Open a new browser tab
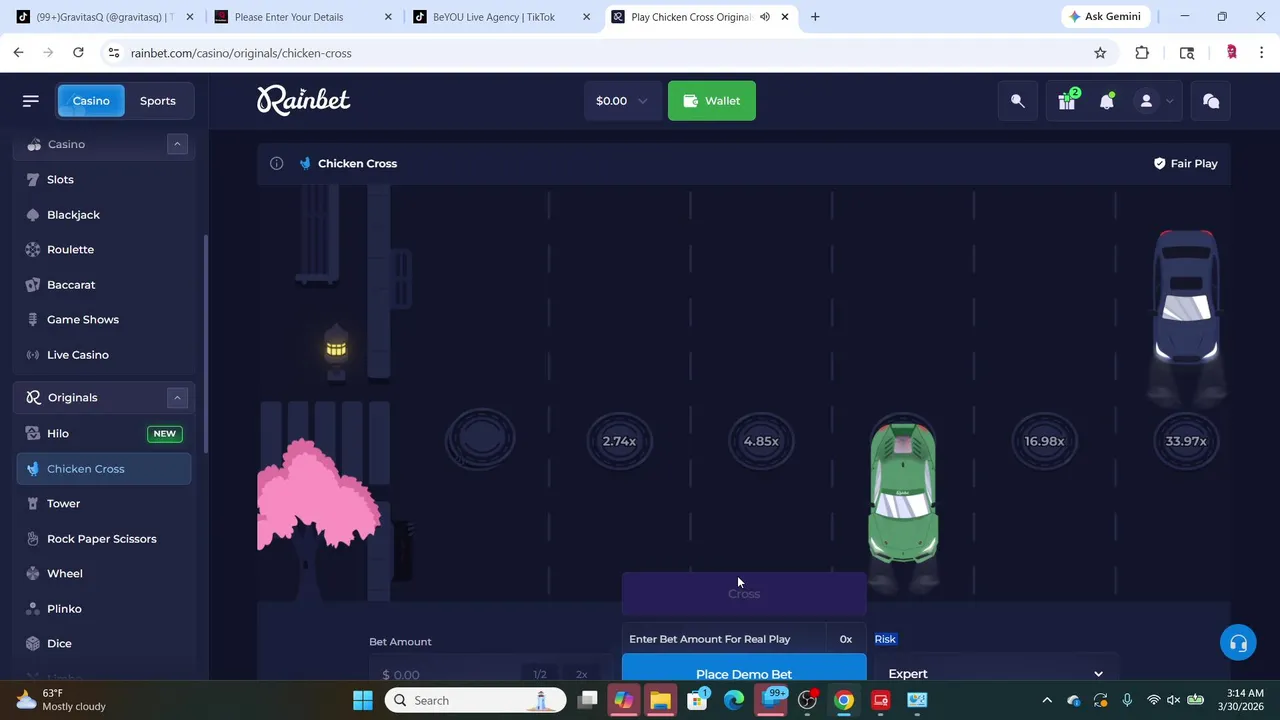Image resolution: width=1280 pixels, height=720 pixels. coord(815,17)
